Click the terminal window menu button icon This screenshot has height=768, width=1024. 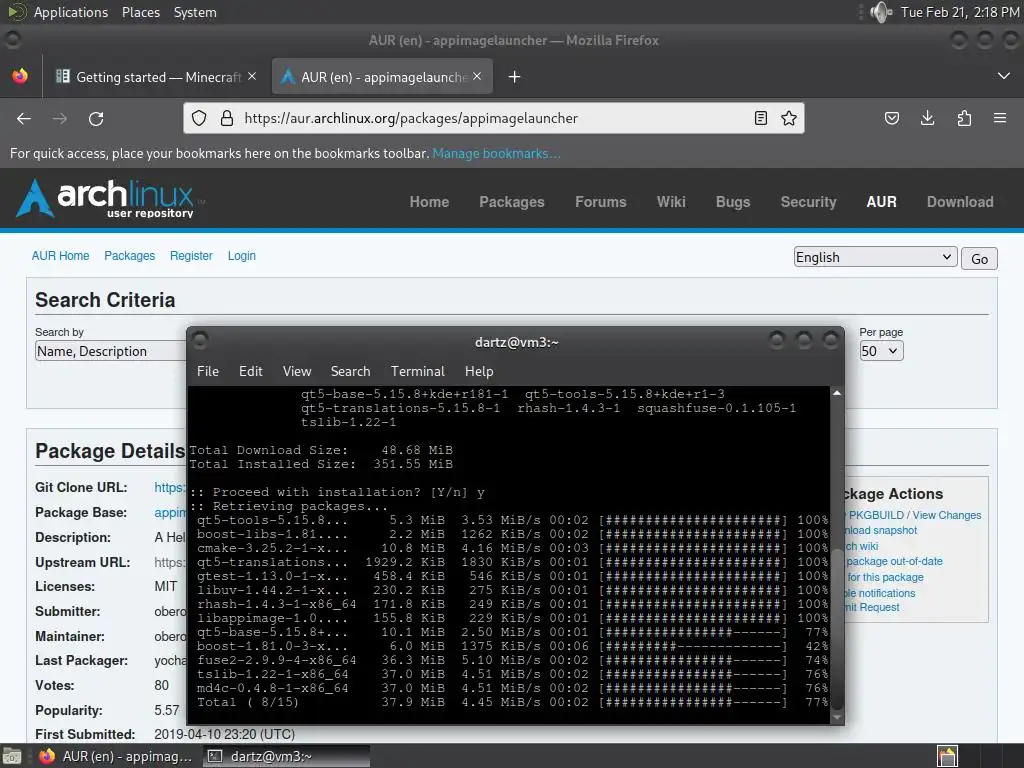pyautogui.click(x=200, y=340)
